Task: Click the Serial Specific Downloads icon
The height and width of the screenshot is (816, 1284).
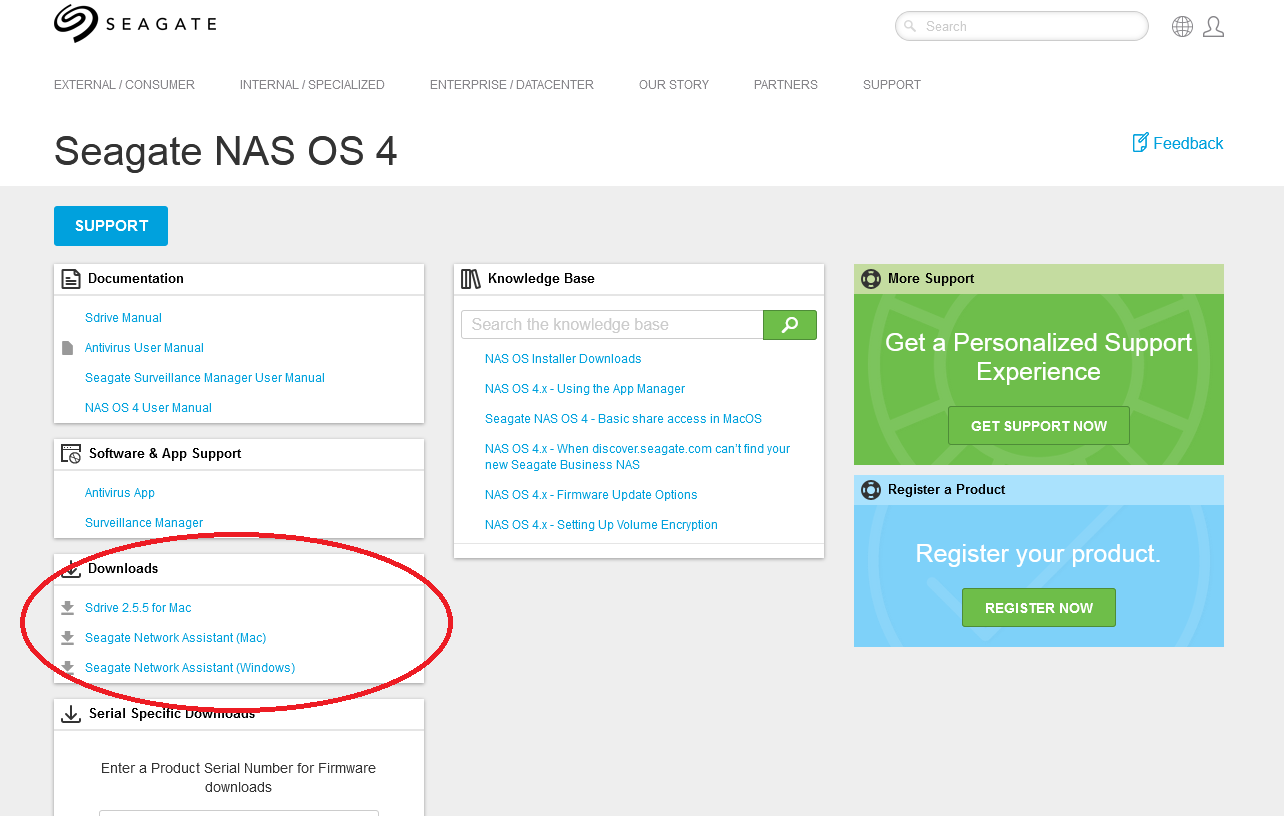Action: pyautogui.click(x=71, y=714)
